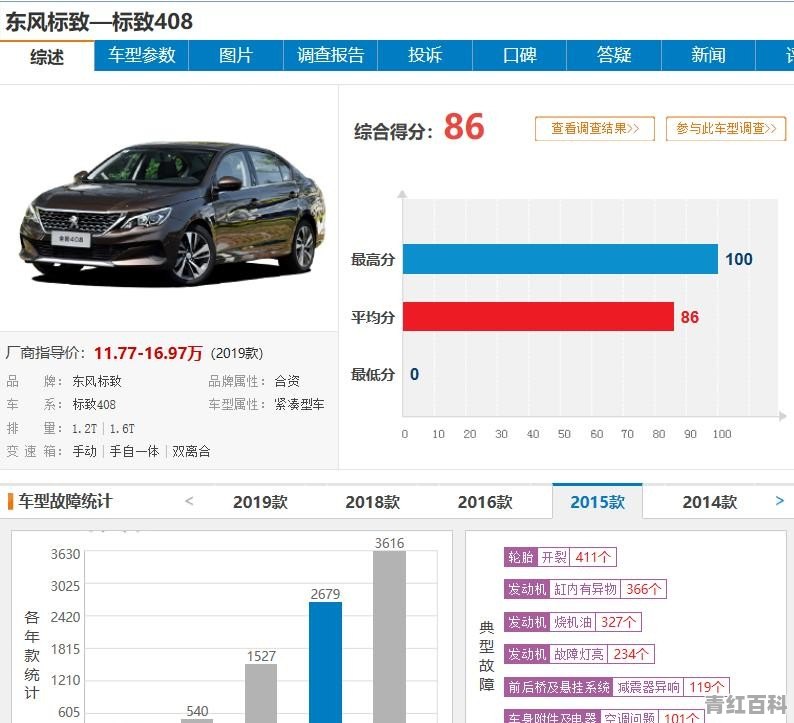Click the 东风标致—标致408 page title
The width and height of the screenshot is (794, 723).
tap(99, 21)
